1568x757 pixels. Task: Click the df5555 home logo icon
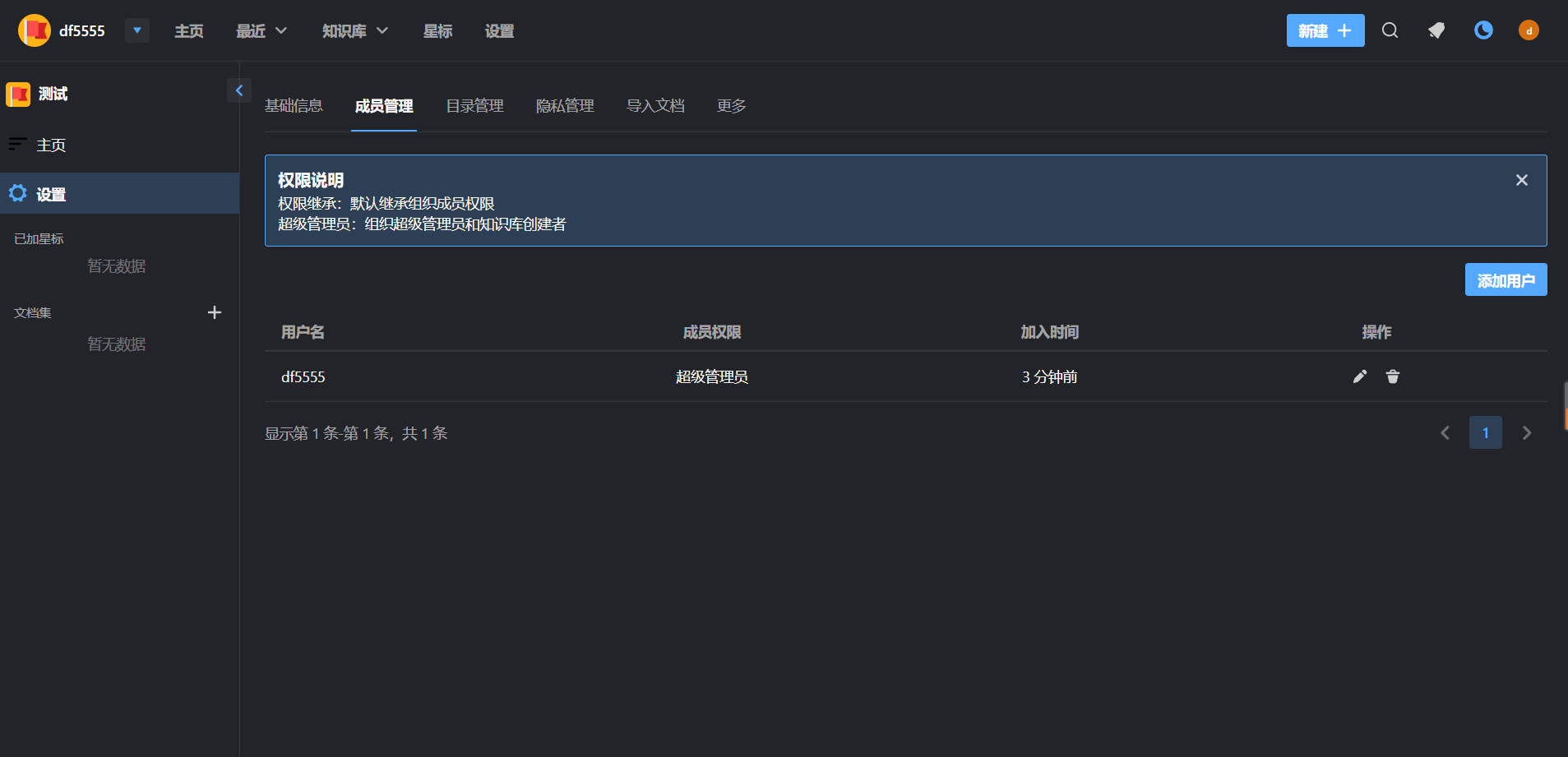point(34,30)
